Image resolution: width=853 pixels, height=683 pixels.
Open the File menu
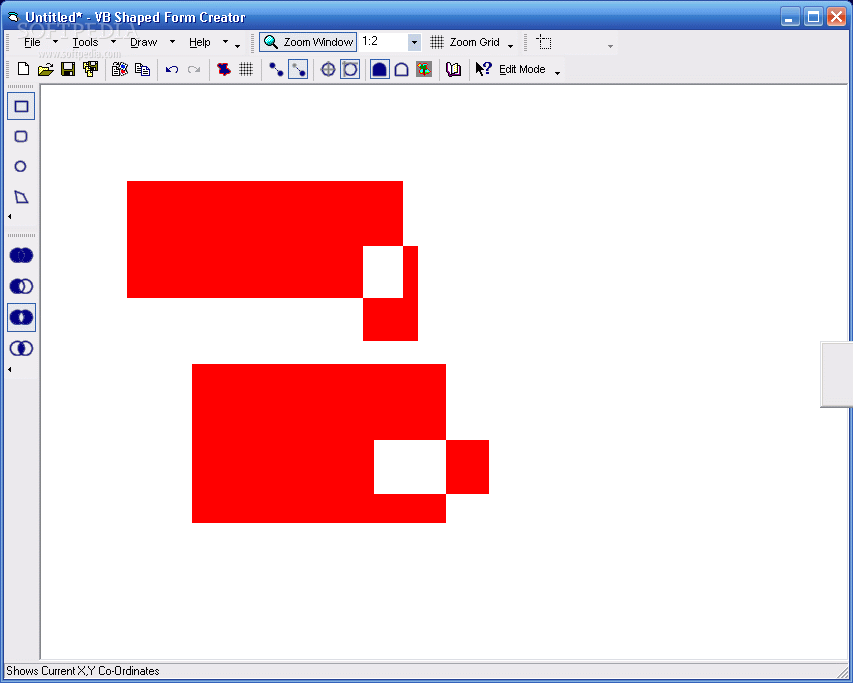[32, 42]
